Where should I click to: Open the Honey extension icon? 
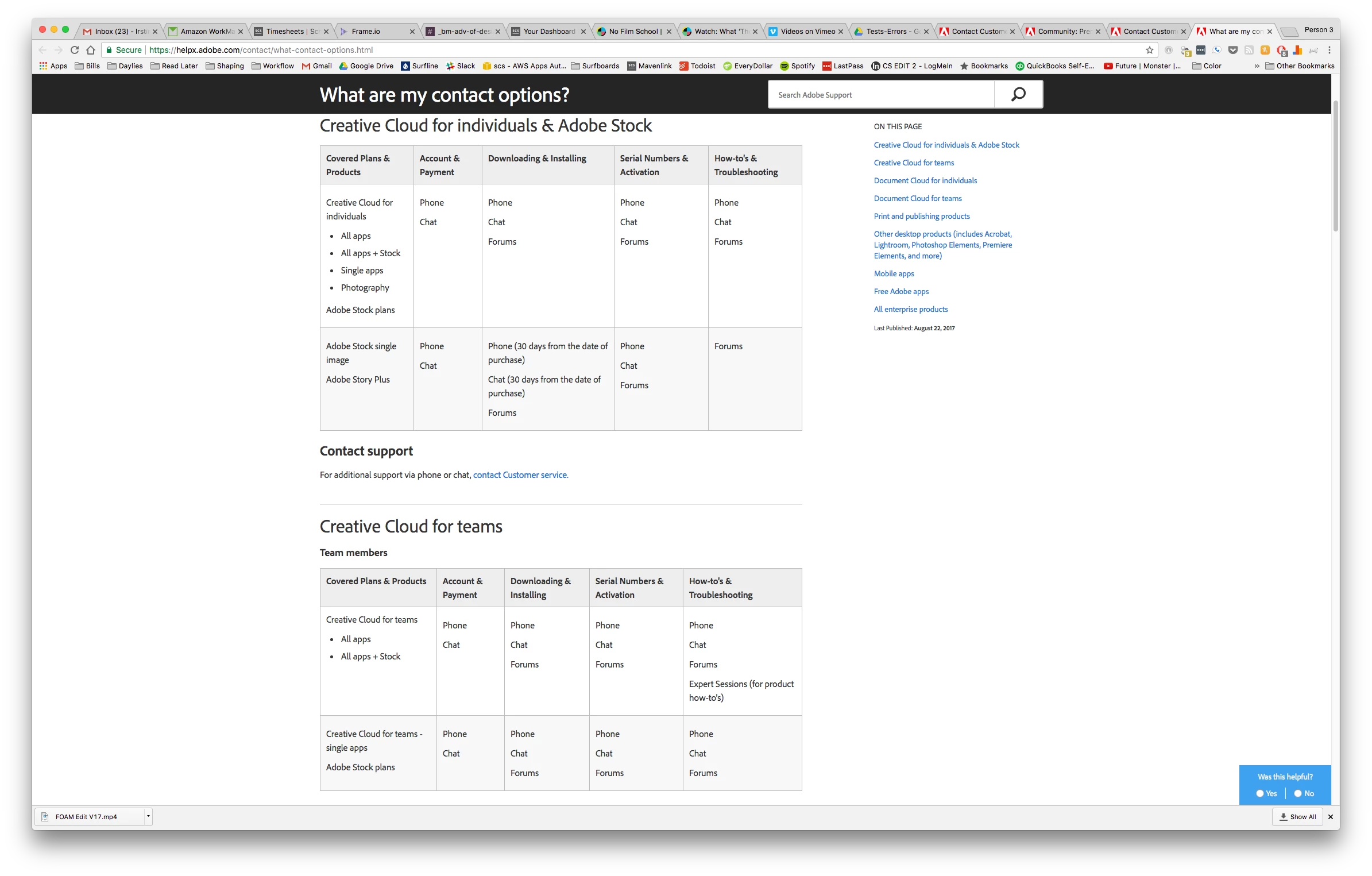tap(1265, 50)
